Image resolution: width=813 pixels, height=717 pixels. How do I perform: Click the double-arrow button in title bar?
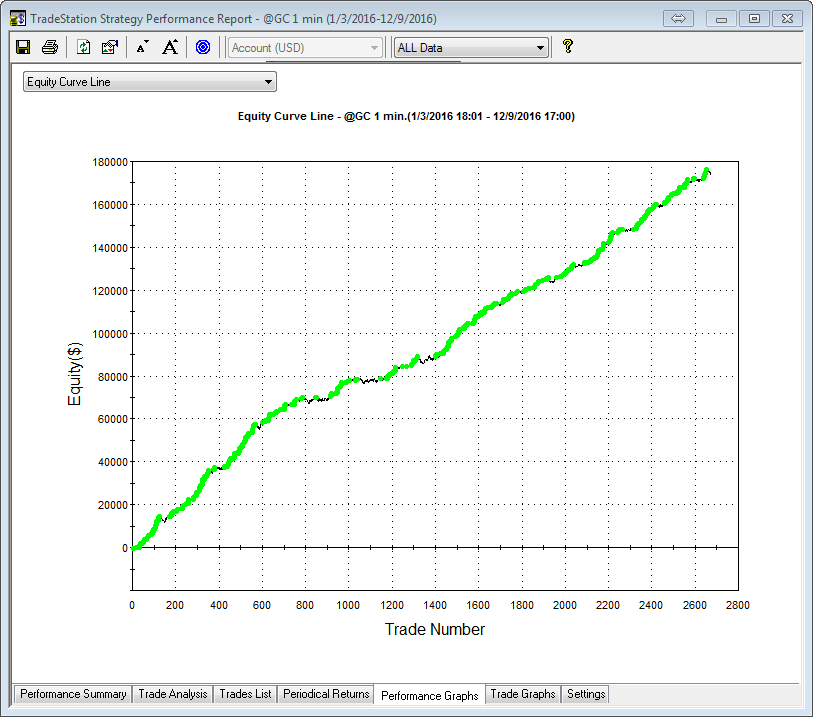(677, 18)
